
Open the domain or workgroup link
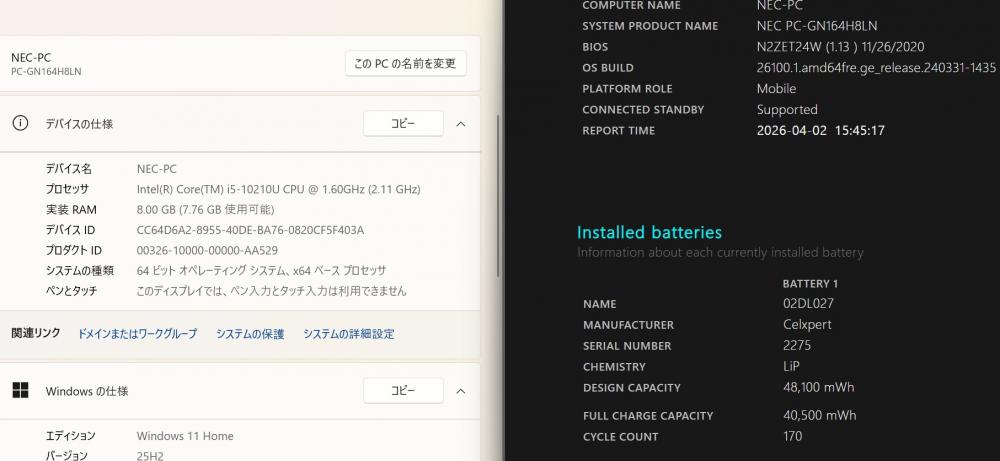click(x=137, y=333)
